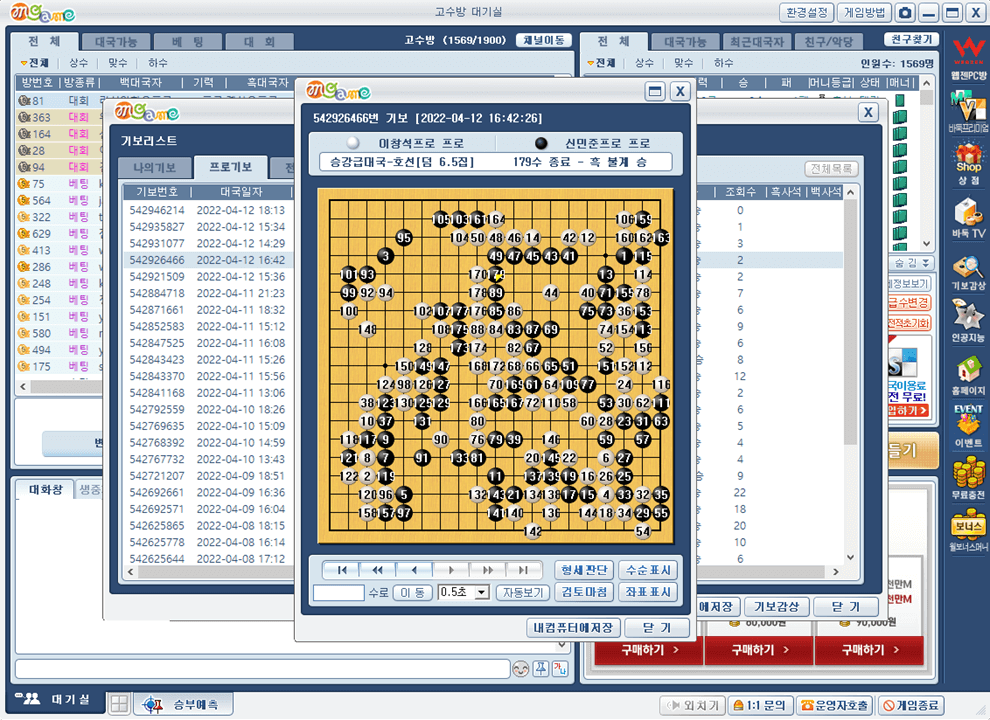The height and width of the screenshot is (720, 990).
Task: Click the pin icon beside chat input
Action: point(541,669)
